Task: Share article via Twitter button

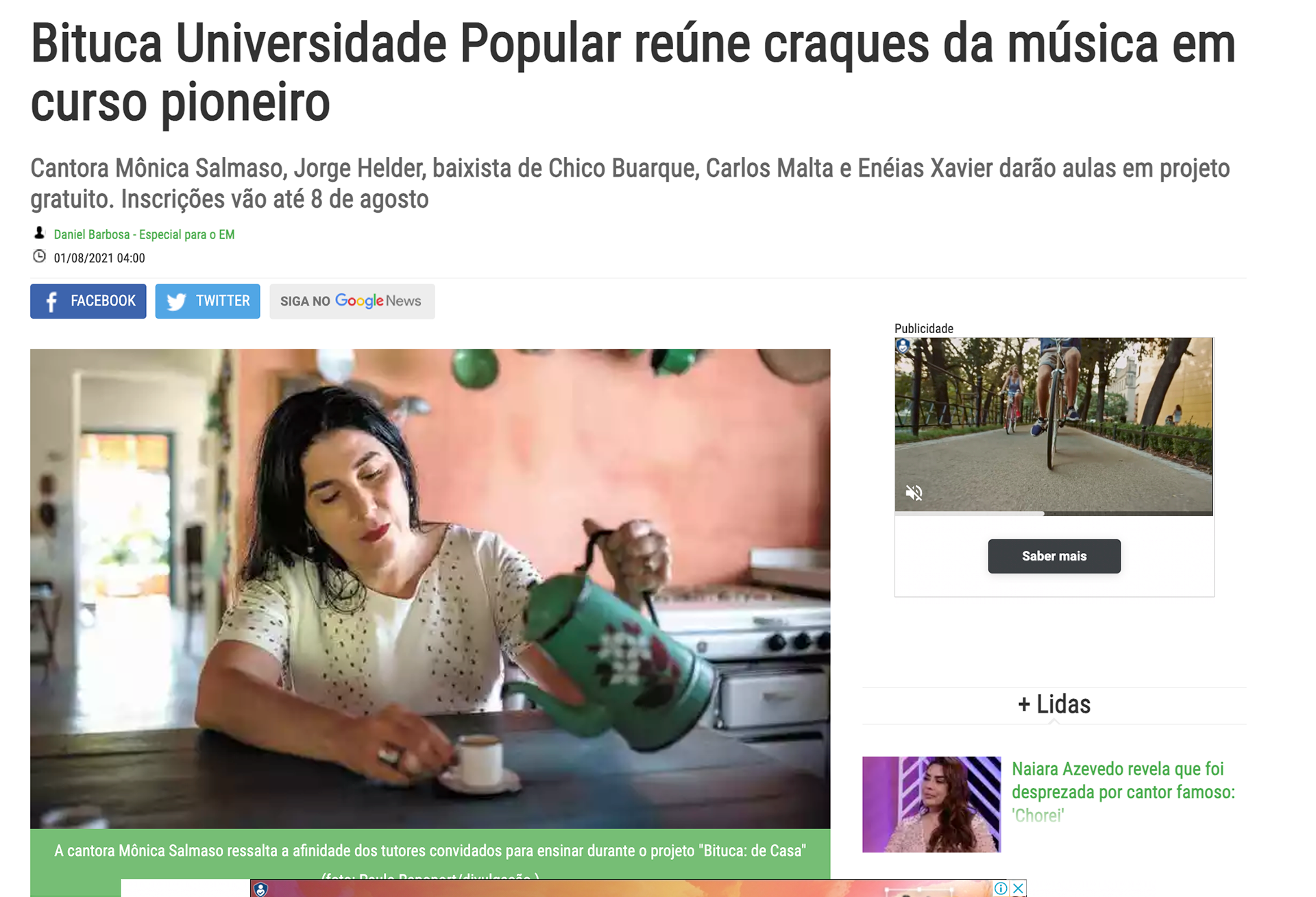Action: point(208,301)
